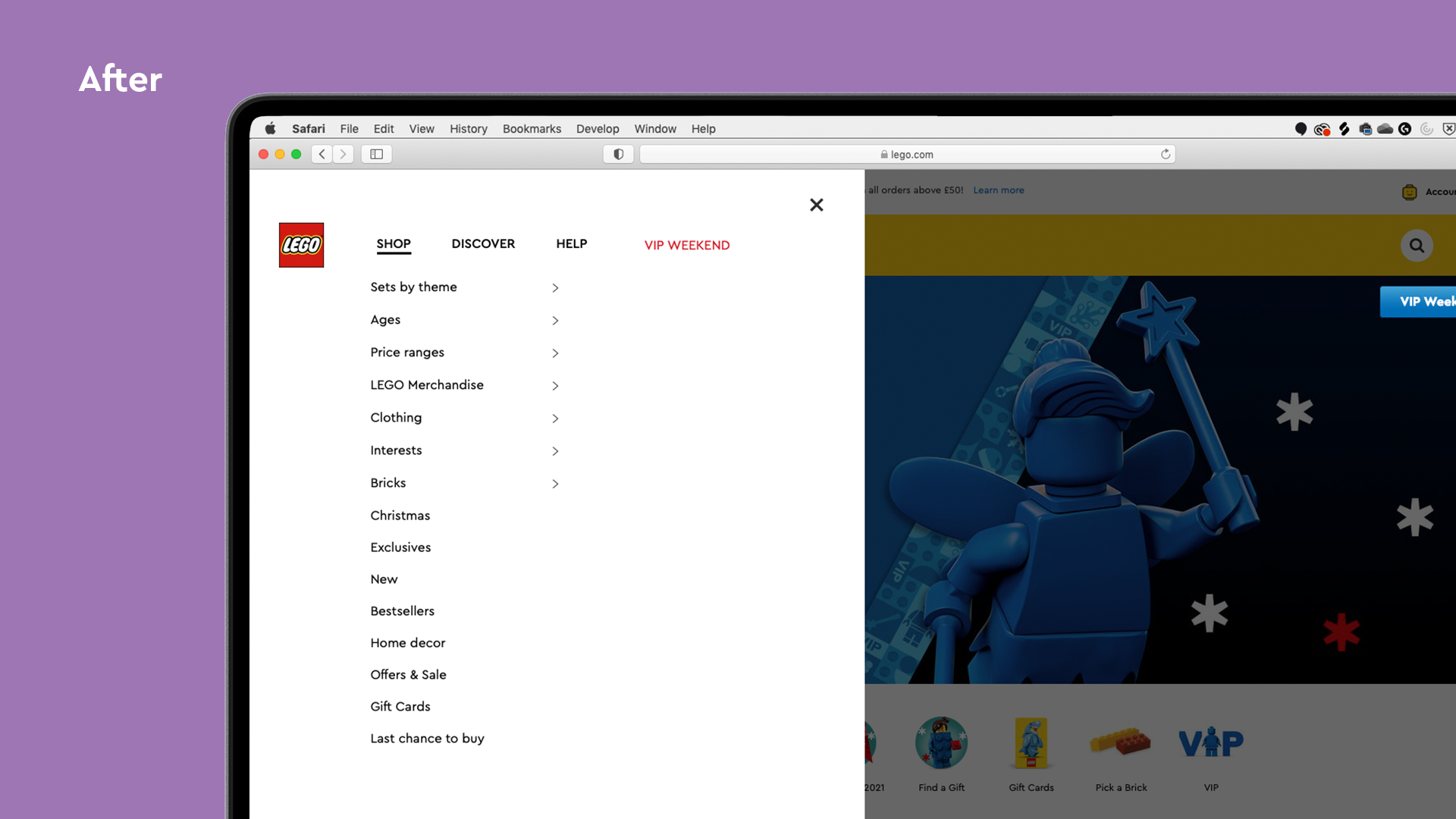Image resolution: width=1456 pixels, height=819 pixels.
Task: Open the Christmas menu link
Action: (x=400, y=516)
